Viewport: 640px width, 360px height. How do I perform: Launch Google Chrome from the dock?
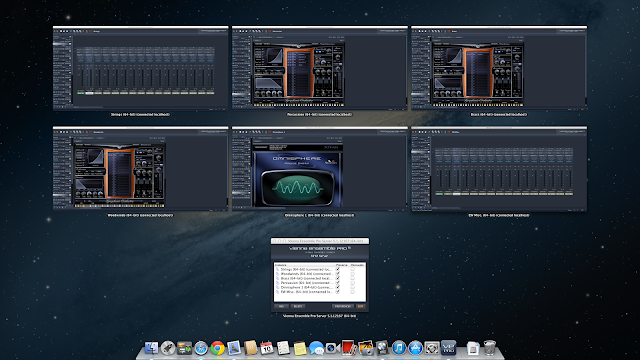(218, 348)
